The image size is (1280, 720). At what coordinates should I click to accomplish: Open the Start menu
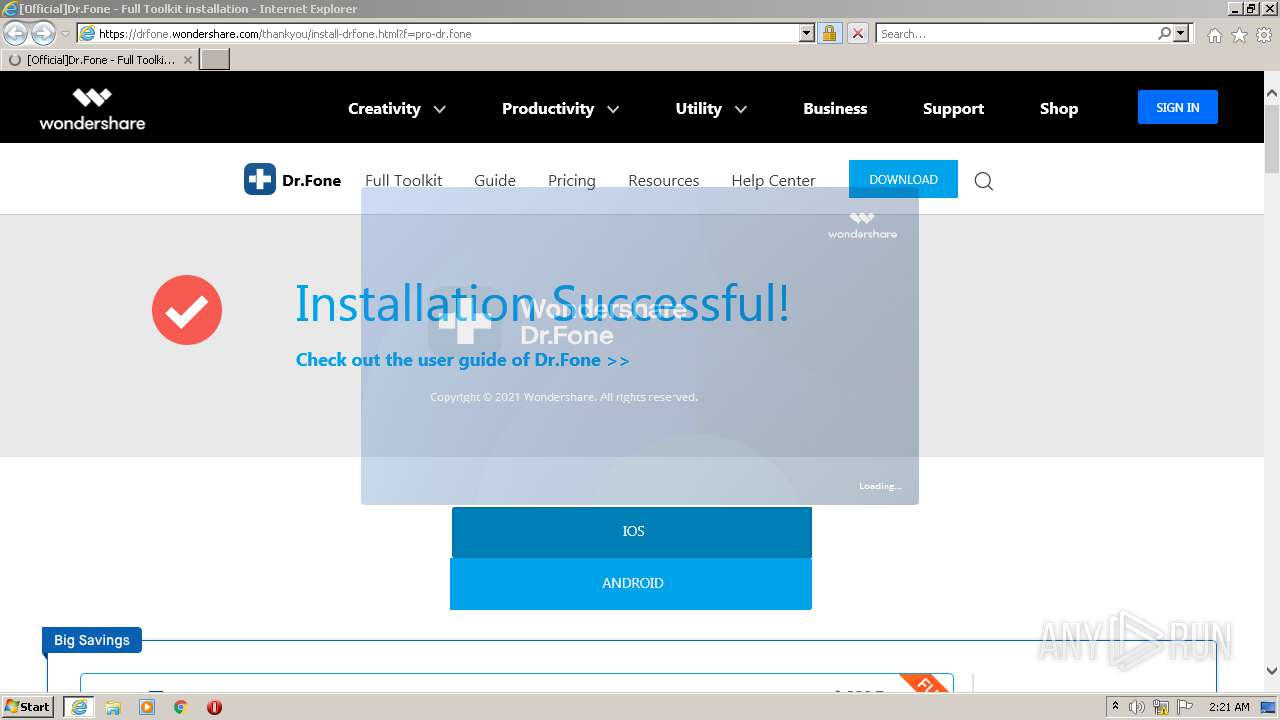click(x=28, y=707)
